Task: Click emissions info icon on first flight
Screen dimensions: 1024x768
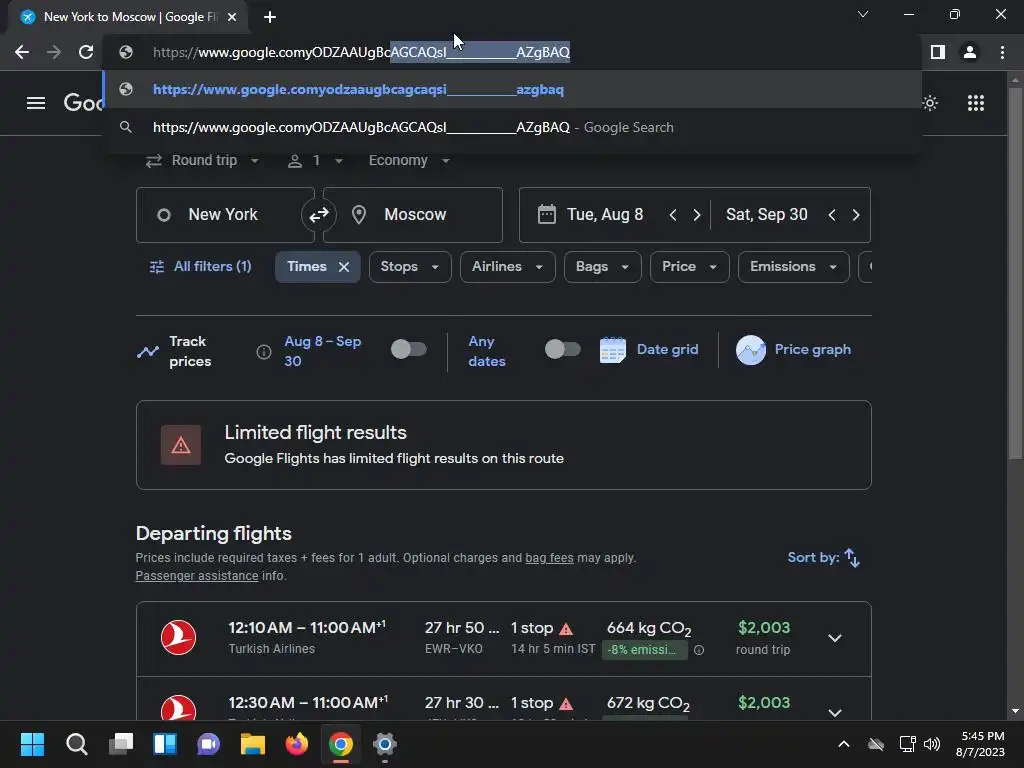Action: 699,650
